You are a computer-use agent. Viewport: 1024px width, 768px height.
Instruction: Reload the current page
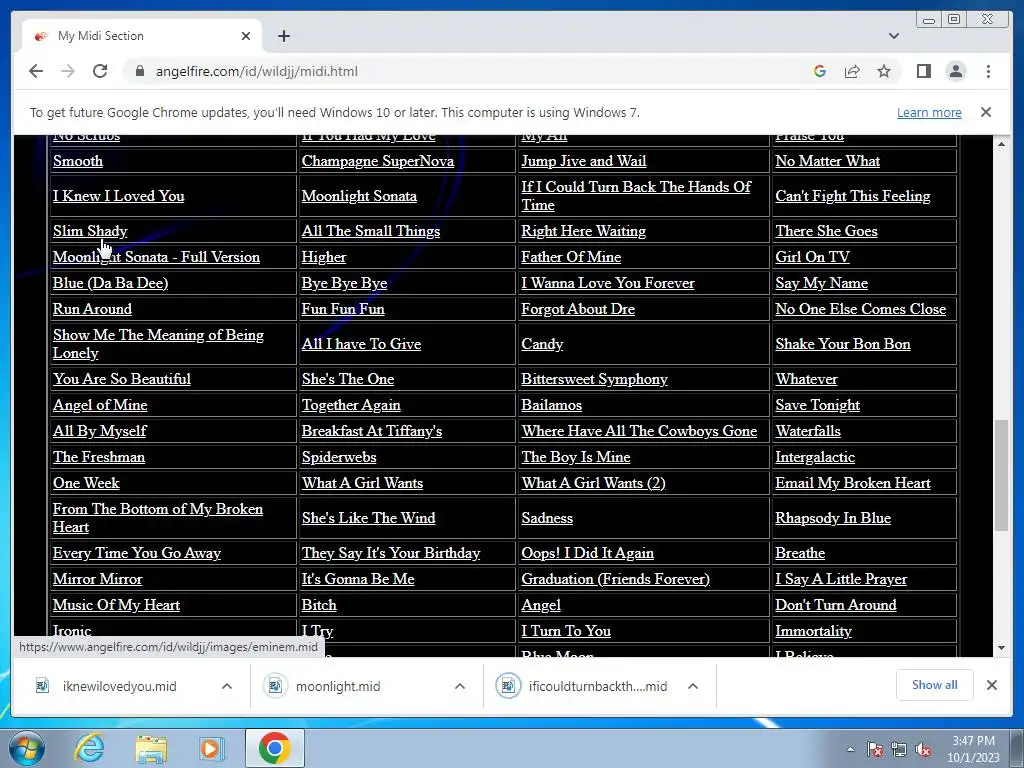coord(100,71)
